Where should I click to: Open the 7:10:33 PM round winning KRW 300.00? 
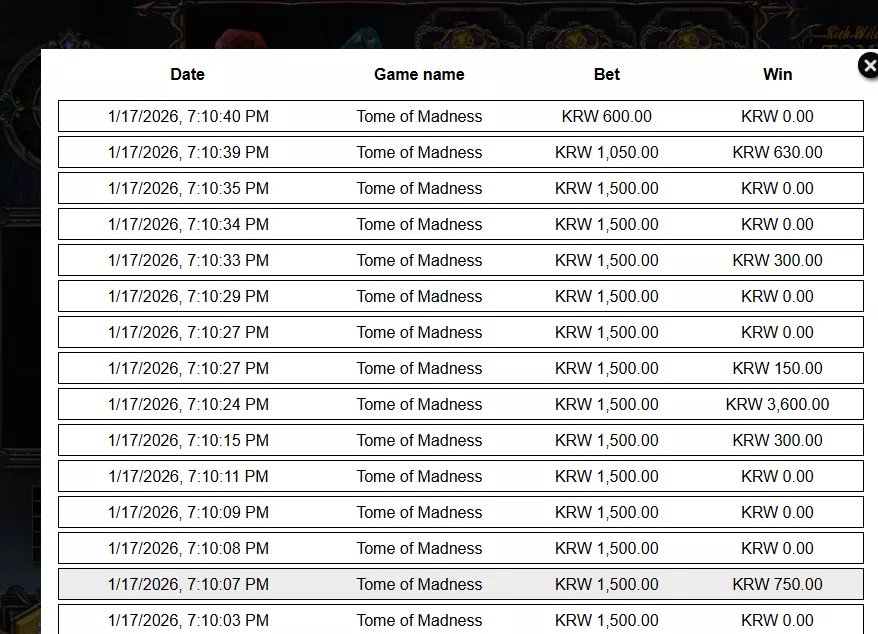click(461, 260)
